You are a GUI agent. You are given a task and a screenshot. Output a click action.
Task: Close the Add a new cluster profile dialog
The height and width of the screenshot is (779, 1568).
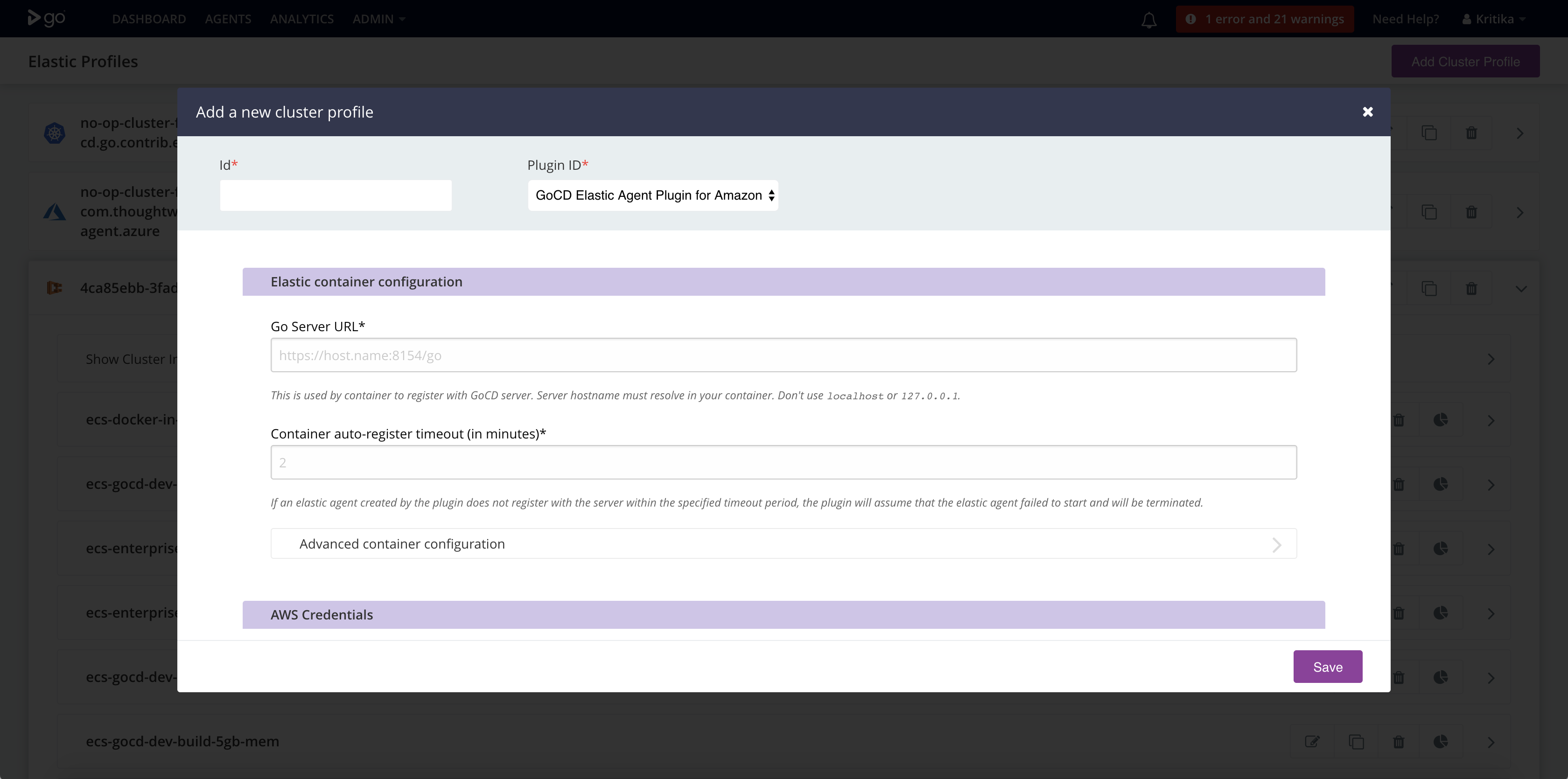coord(1367,112)
